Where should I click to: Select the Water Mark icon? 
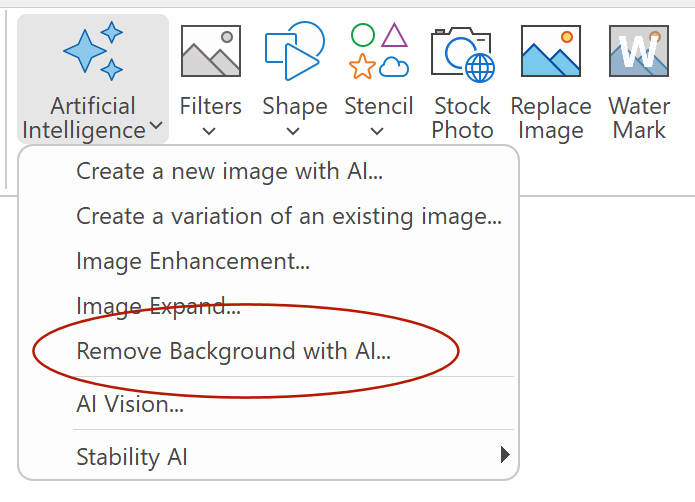(639, 51)
